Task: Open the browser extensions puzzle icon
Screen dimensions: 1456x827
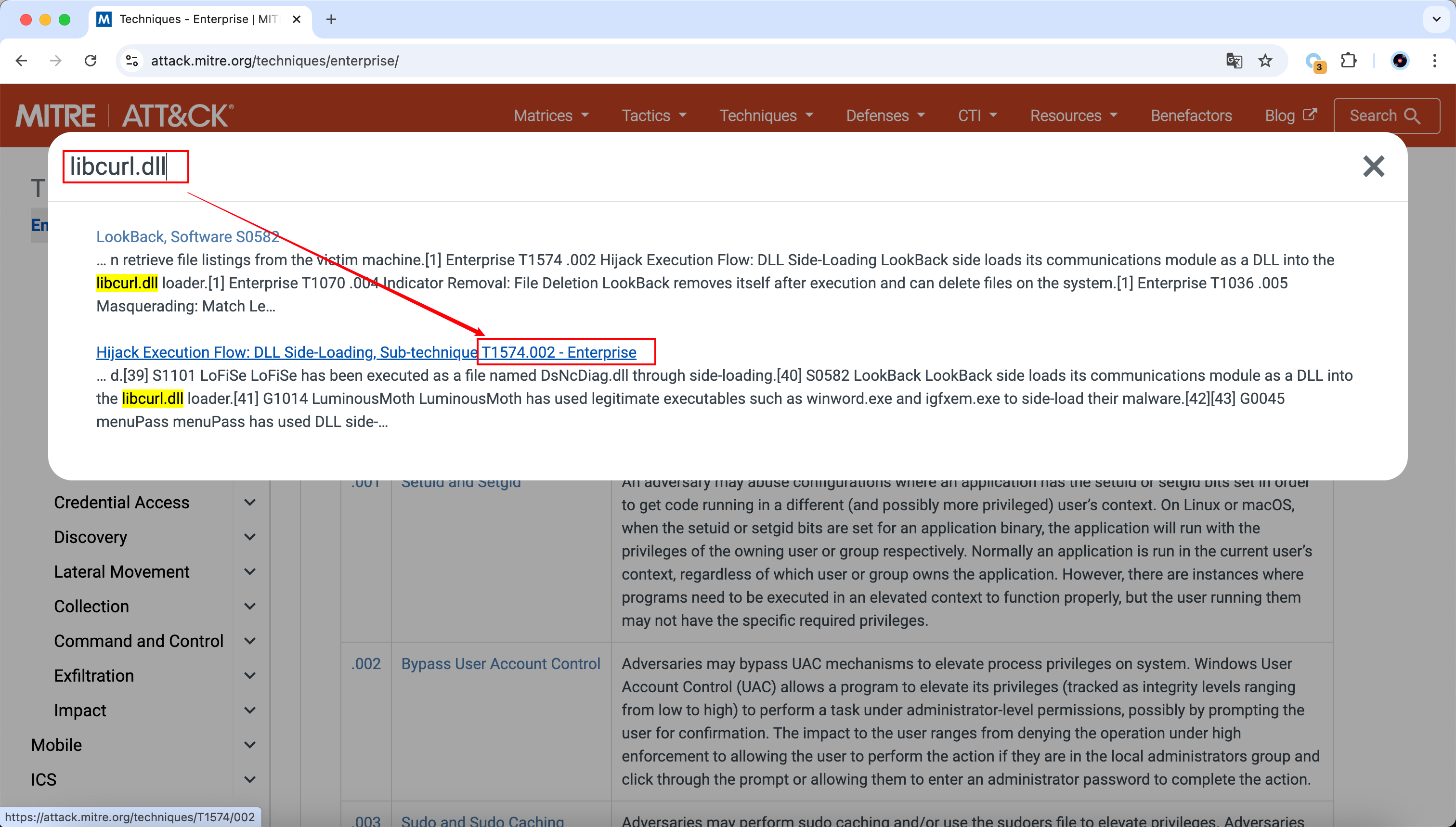Action: [1349, 61]
